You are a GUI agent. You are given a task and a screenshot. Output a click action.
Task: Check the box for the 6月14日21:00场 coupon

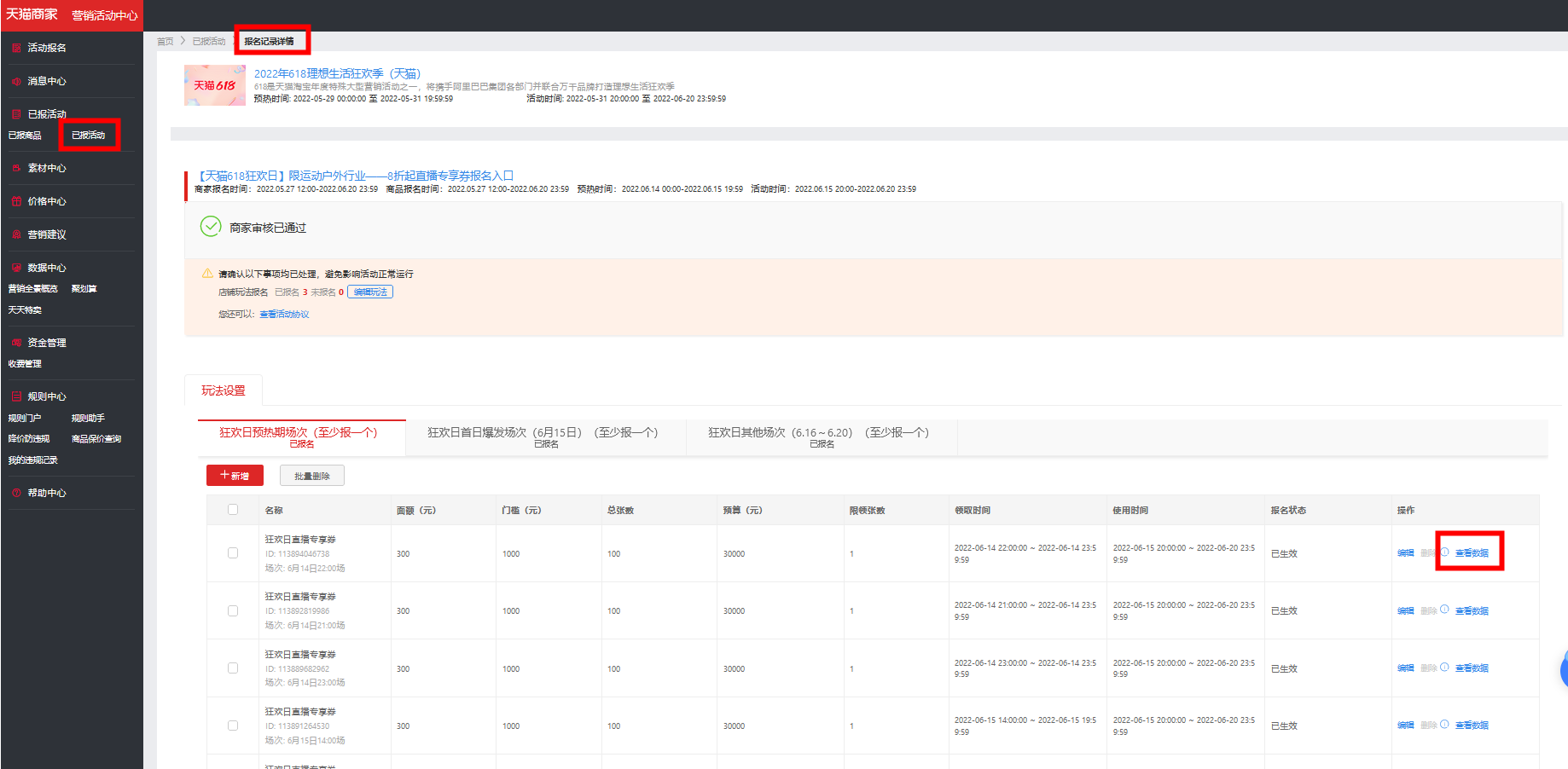233,610
